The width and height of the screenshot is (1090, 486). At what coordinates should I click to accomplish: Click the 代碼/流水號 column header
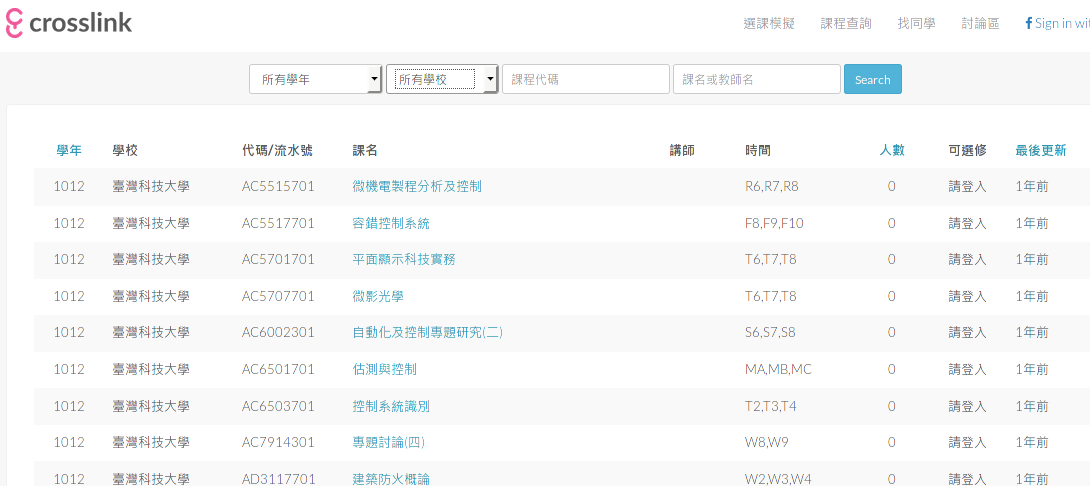coord(277,150)
